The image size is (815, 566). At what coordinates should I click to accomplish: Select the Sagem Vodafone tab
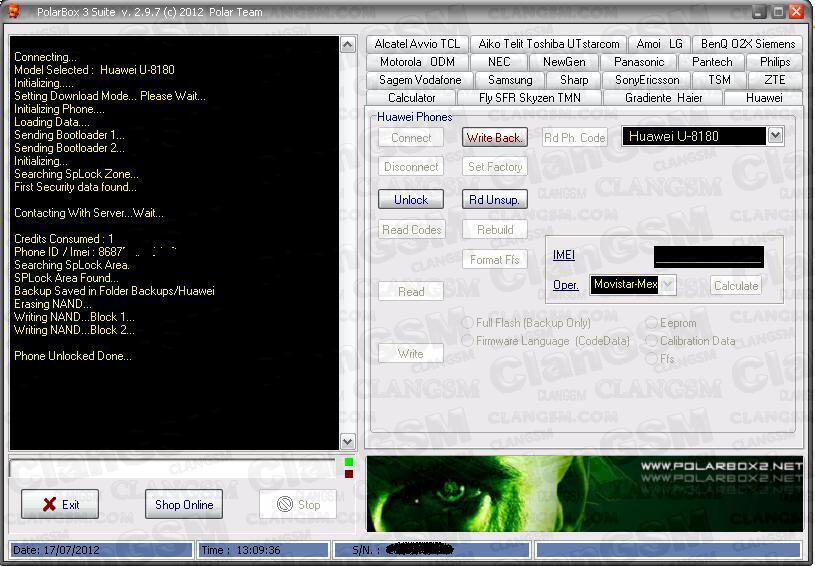pyautogui.click(x=420, y=80)
